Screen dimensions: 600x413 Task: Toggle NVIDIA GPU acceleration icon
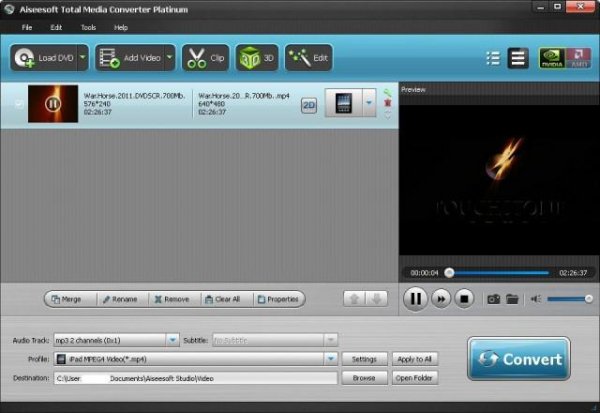click(552, 58)
